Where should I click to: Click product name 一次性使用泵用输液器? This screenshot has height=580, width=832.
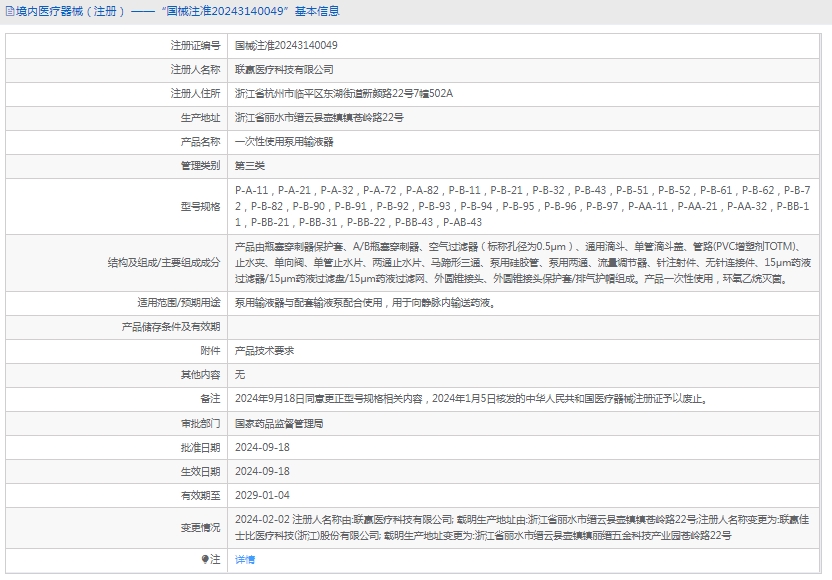[284, 142]
